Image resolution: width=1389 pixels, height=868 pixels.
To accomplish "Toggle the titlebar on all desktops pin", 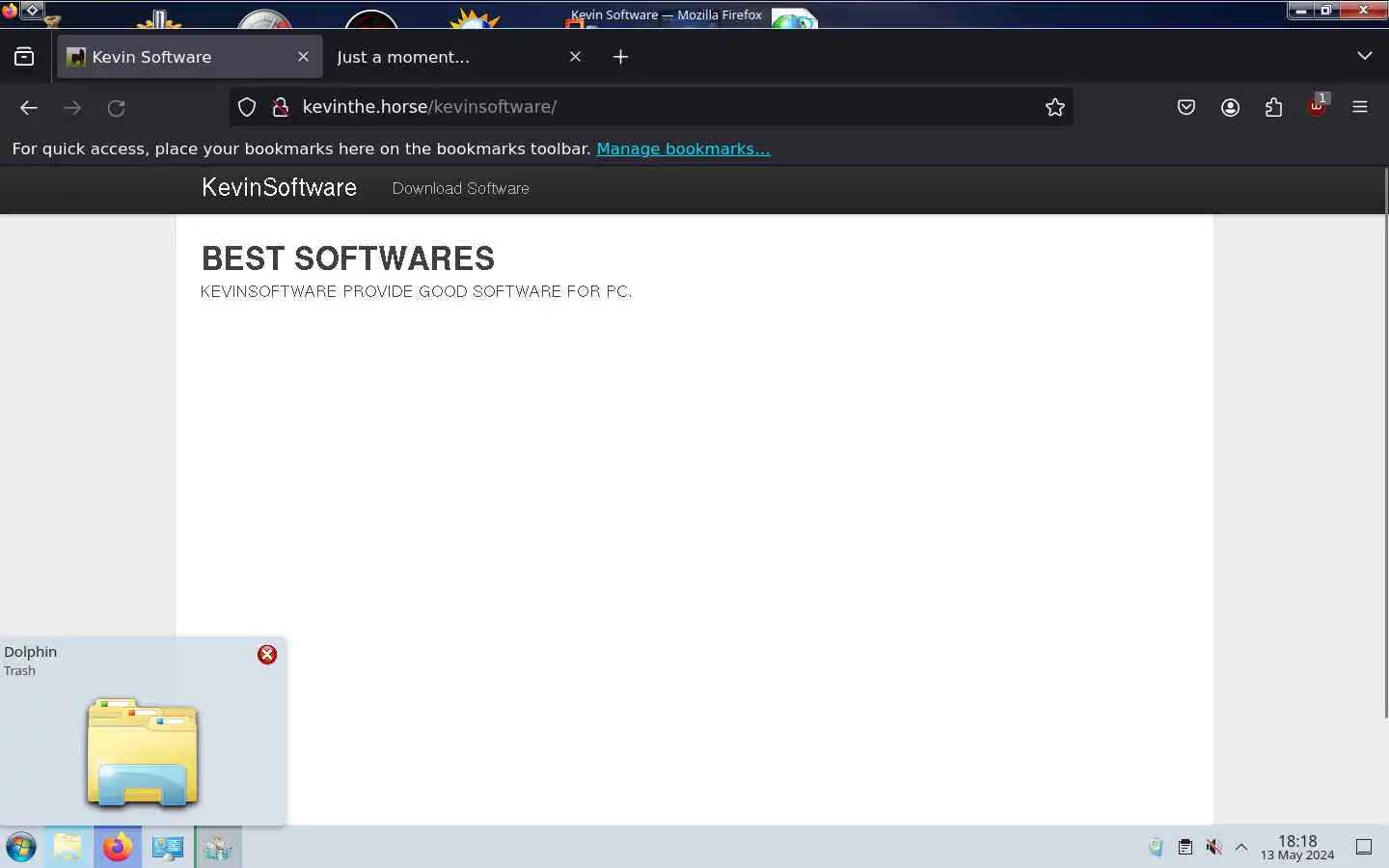I will 32,11.
